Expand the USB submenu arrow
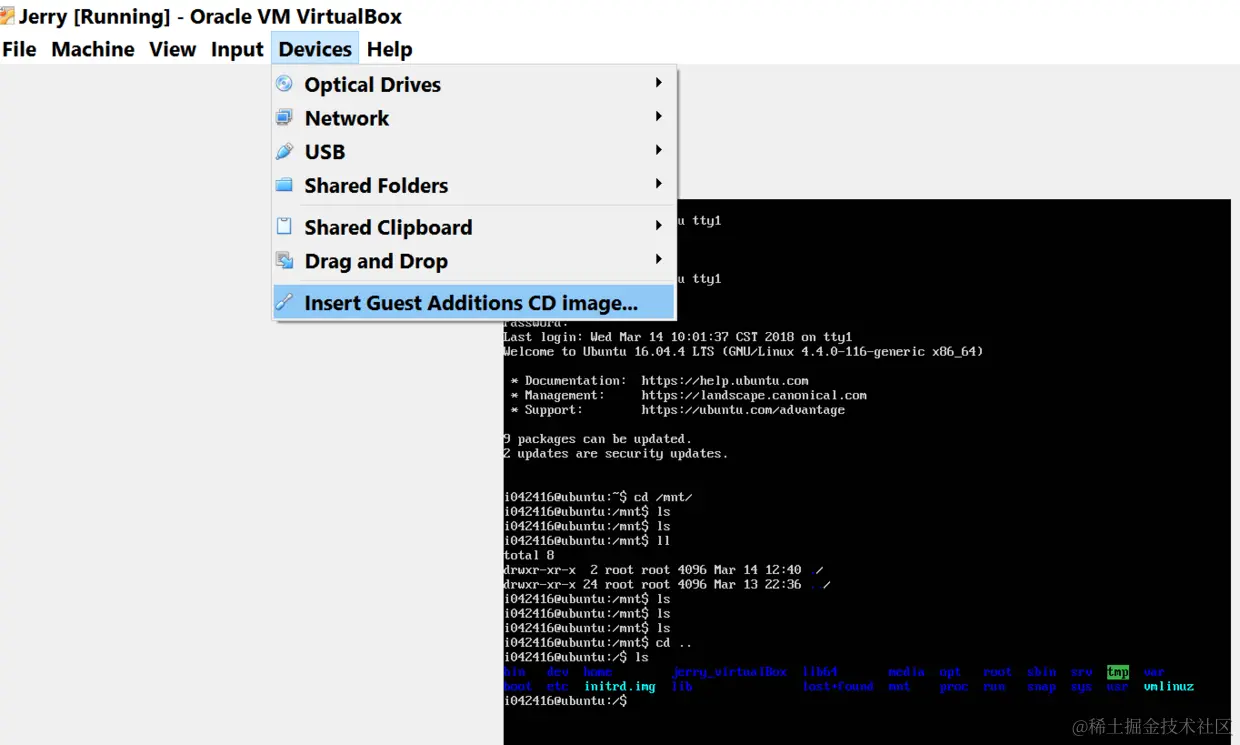Image resolution: width=1240 pixels, height=745 pixels. click(658, 150)
